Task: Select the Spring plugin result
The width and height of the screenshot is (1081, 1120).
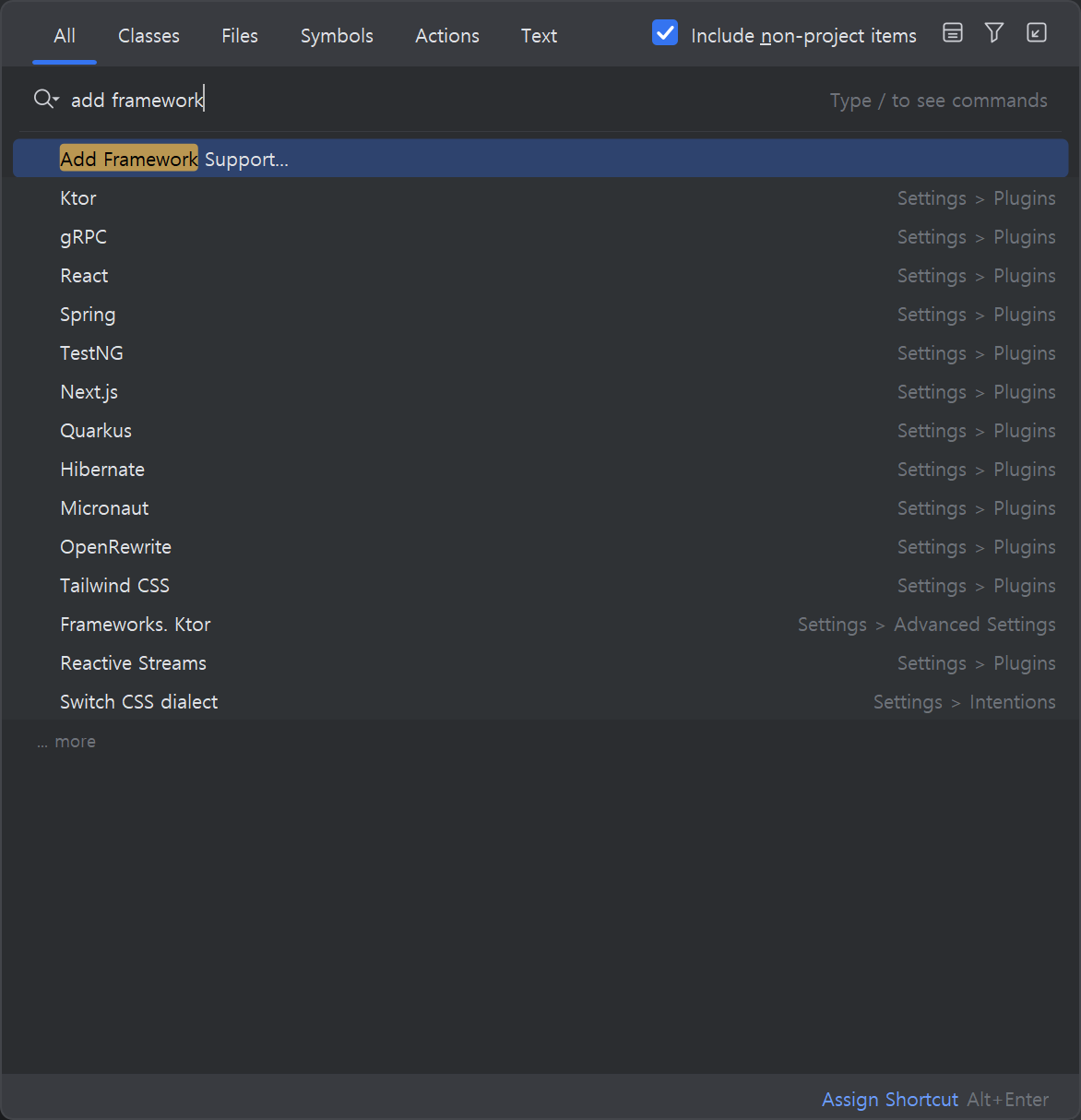Action: point(88,314)
